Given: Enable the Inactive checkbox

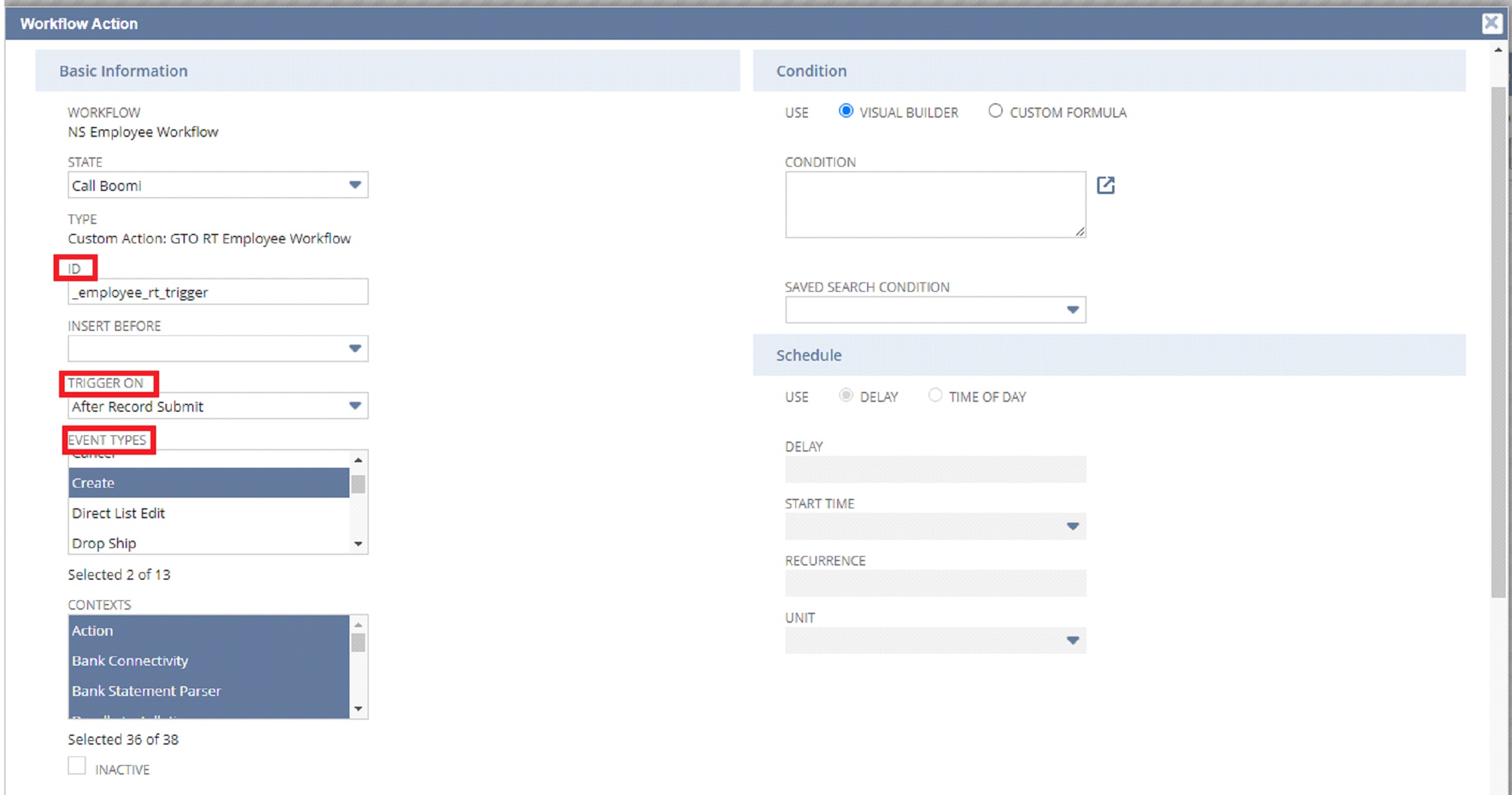Looking at the screenshot, I should pyautogui.click(x=77, y=766).
